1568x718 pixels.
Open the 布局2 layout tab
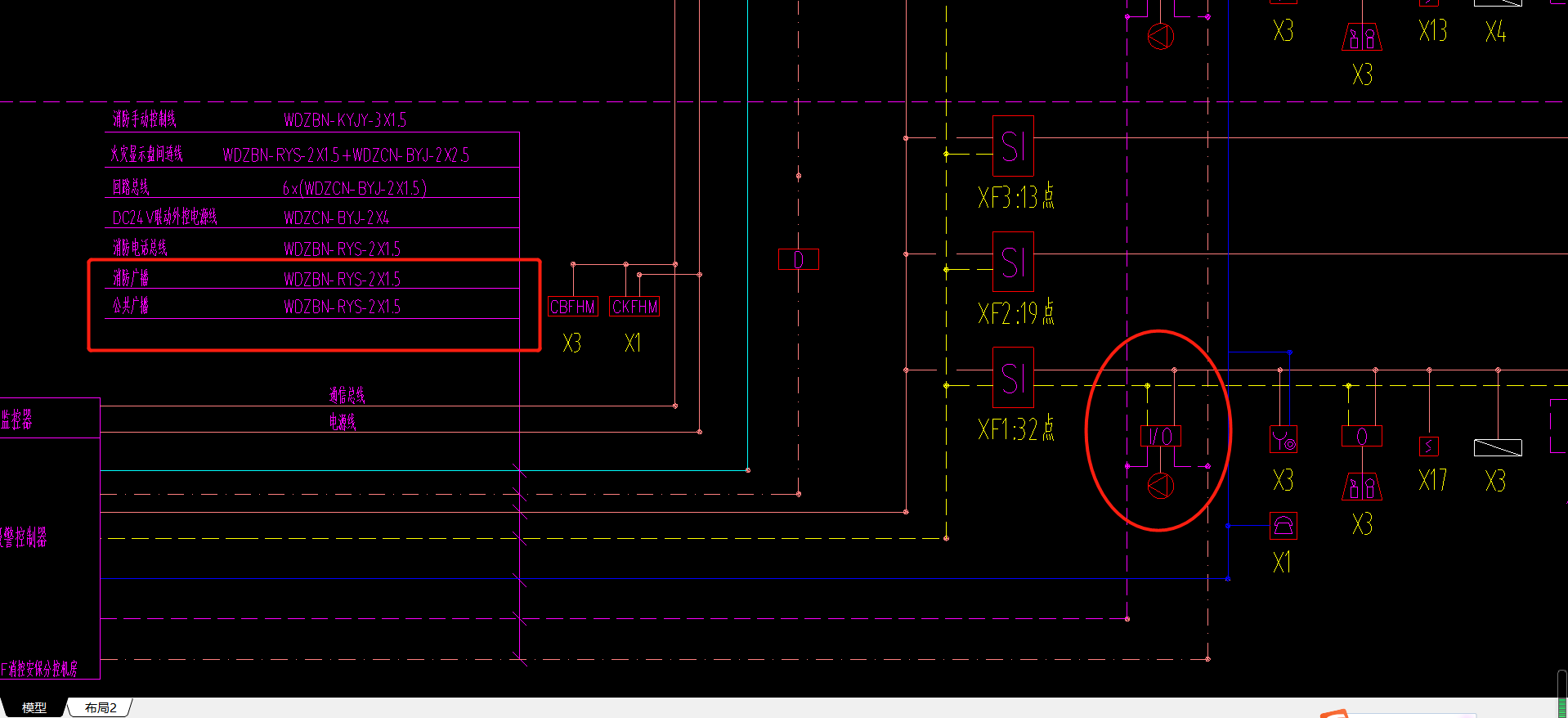click(x=101, y=707)
